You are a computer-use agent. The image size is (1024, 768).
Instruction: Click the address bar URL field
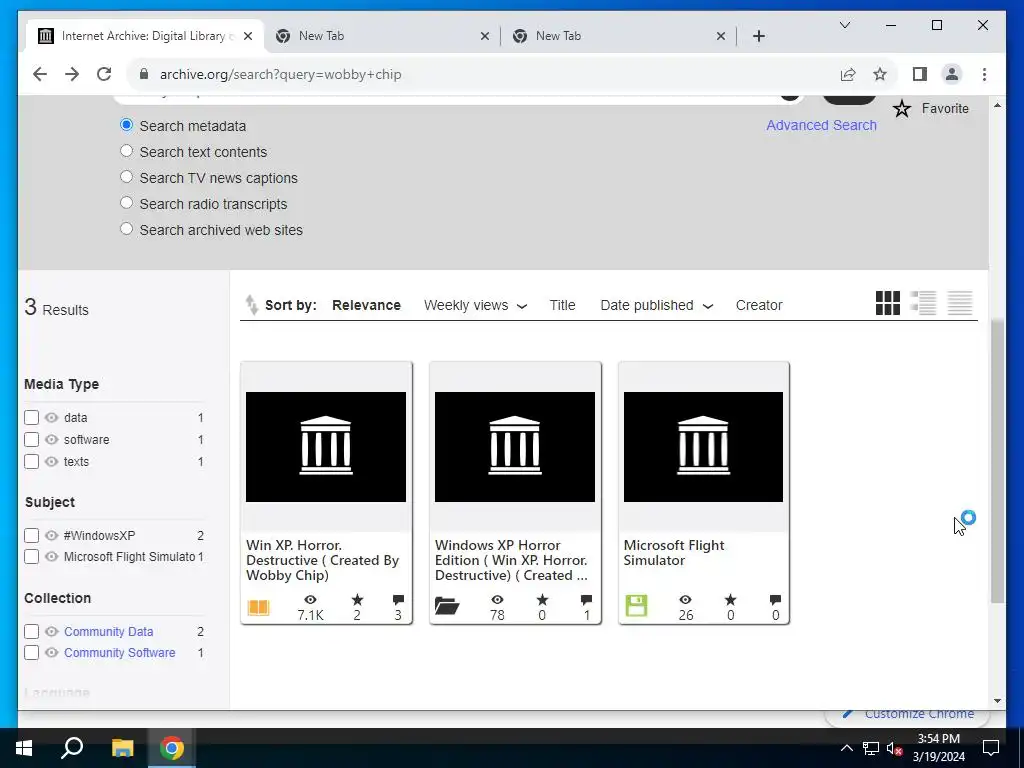tap(483, 74)
